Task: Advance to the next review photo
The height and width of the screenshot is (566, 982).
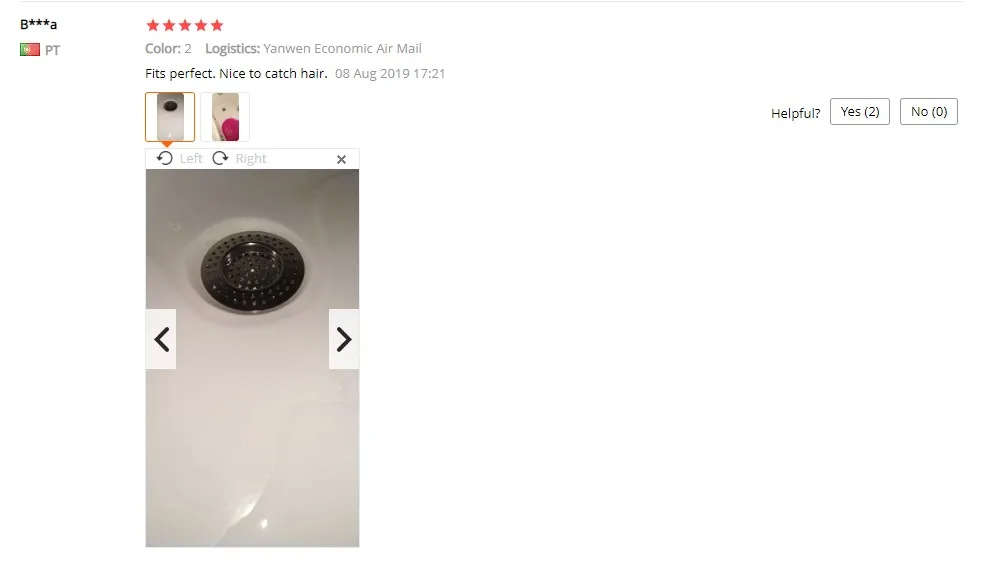Action: (x=344, y=339)
